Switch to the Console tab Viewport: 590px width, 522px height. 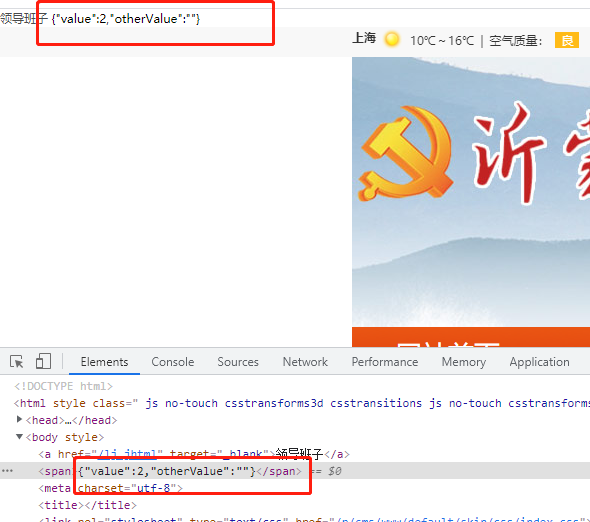click(x=173, y=362)
